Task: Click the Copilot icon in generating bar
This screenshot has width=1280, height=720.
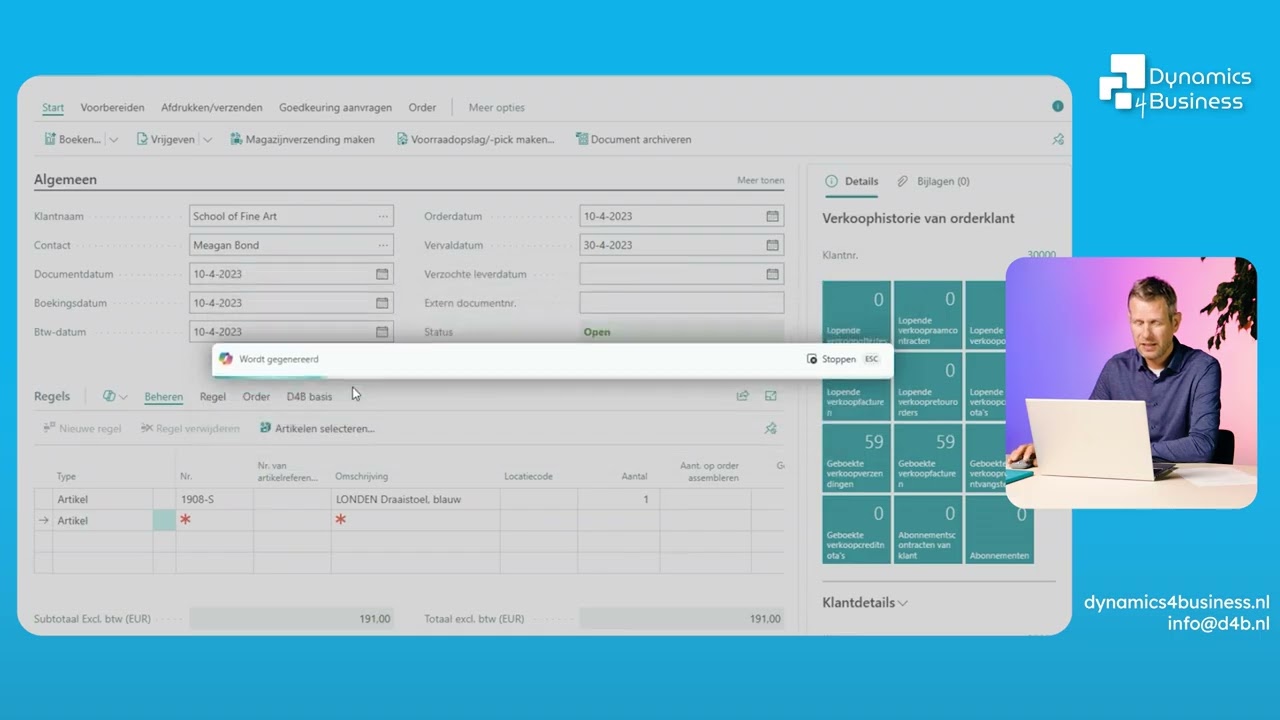Action: coord(226,359)
